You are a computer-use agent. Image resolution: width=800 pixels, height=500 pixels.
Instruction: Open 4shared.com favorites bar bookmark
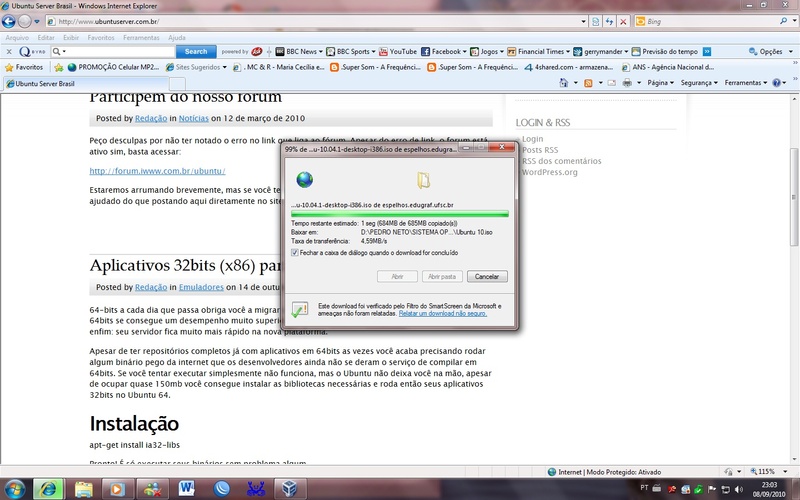pyautogui.click(x=569, y=67)
